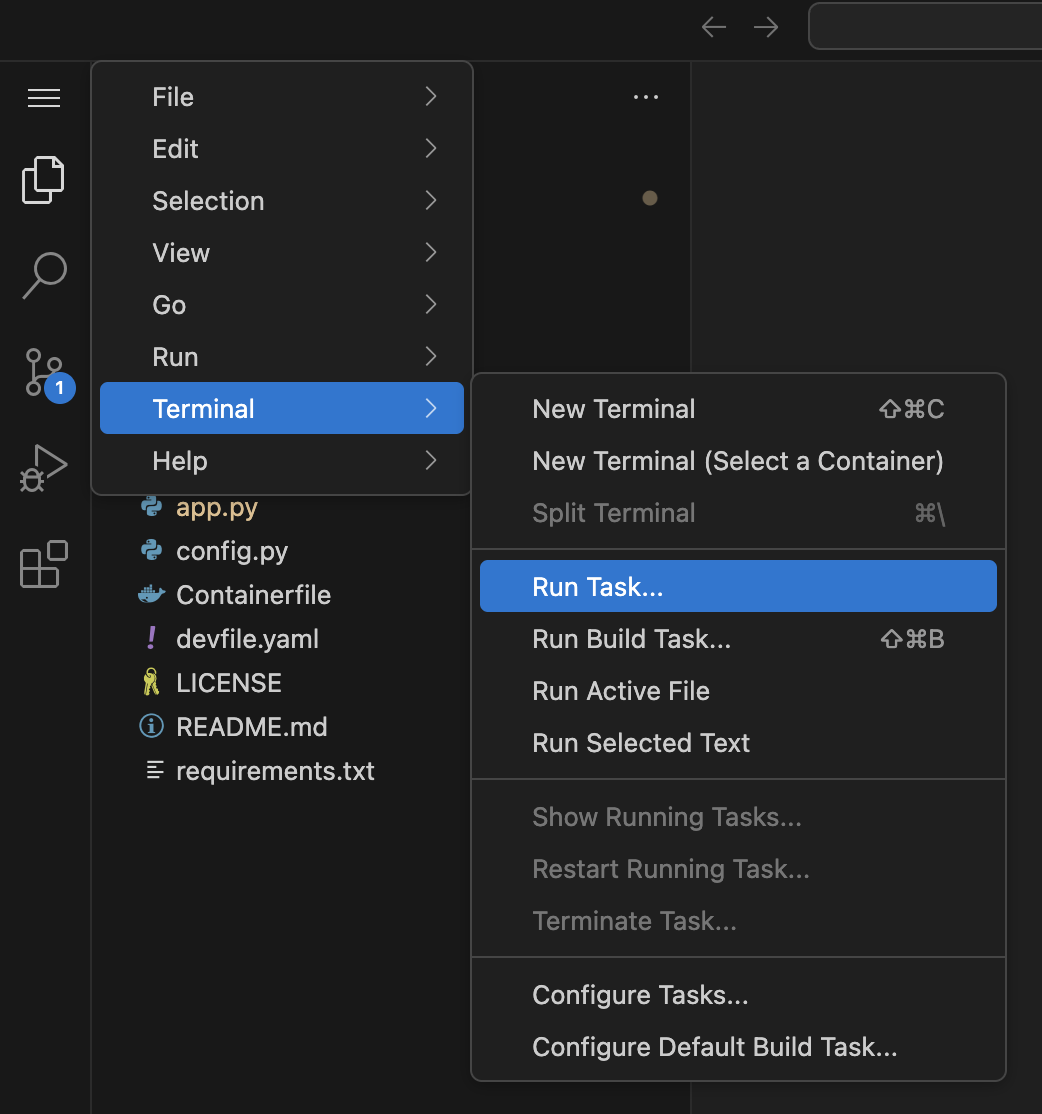Click the hamburger menu icon
Screen dimensions: 1042x1114
point(43,97)
